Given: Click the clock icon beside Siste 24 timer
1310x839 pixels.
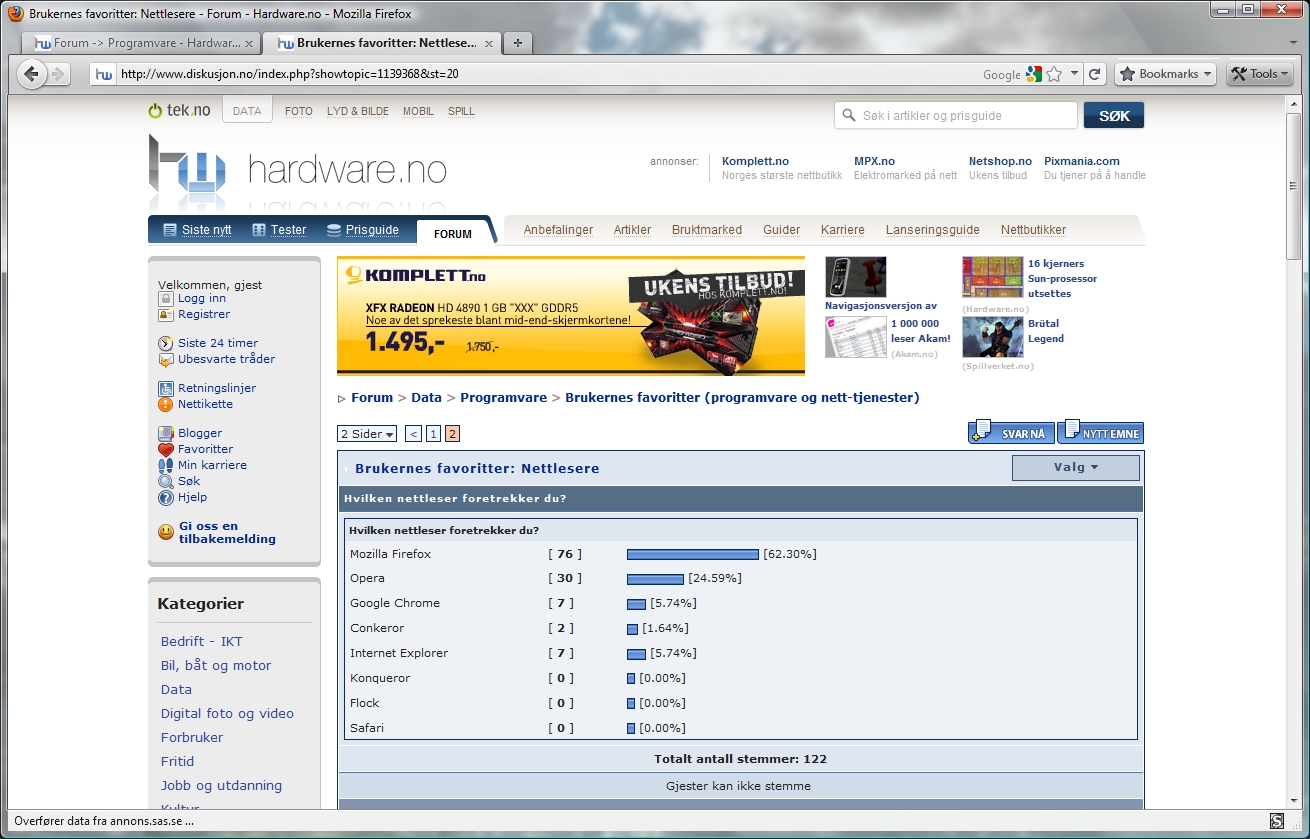Looking at the screenshot, I should [165, 343].
